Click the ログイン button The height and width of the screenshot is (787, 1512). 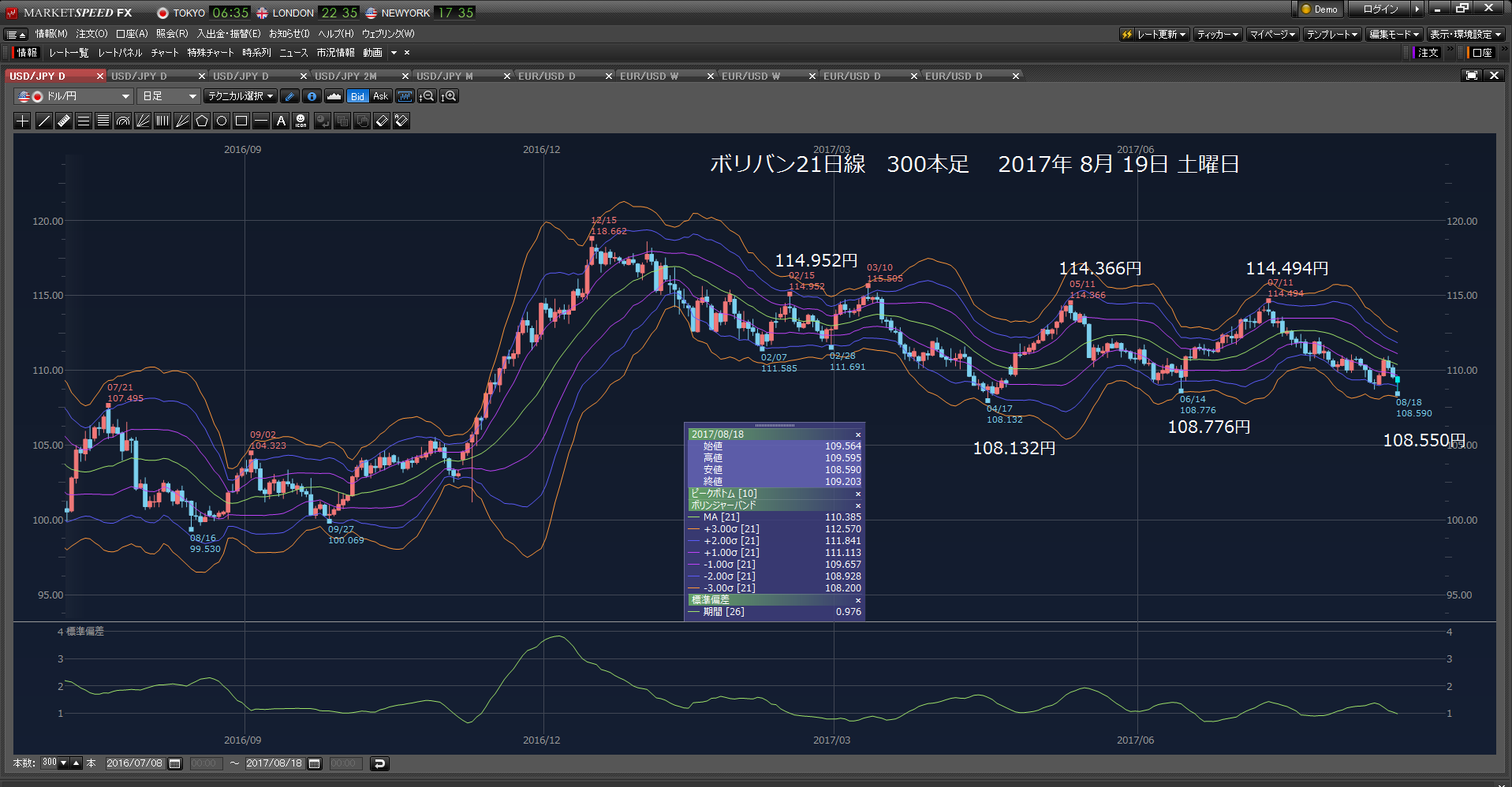pos(1380,9)
